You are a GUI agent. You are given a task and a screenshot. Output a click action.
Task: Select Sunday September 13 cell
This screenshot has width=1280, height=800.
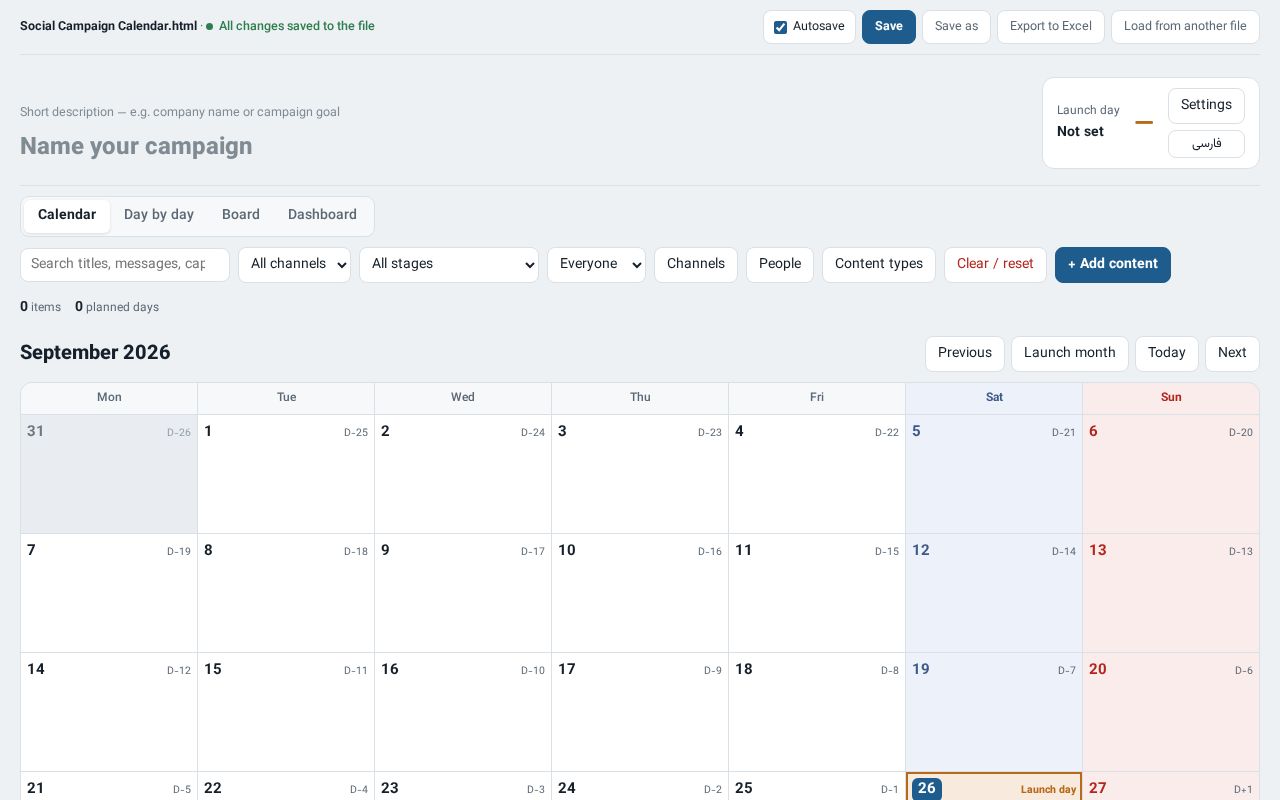[x=1171, y=593]
